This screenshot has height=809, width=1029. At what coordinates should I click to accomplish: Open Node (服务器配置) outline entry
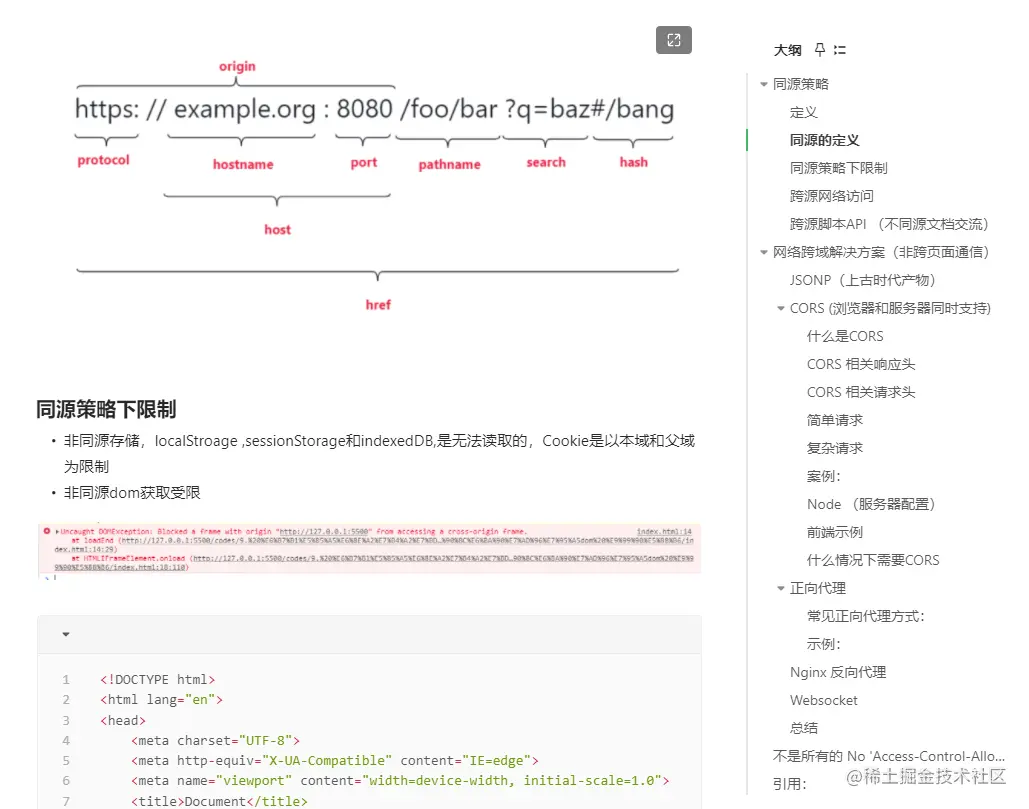[871, 505]
